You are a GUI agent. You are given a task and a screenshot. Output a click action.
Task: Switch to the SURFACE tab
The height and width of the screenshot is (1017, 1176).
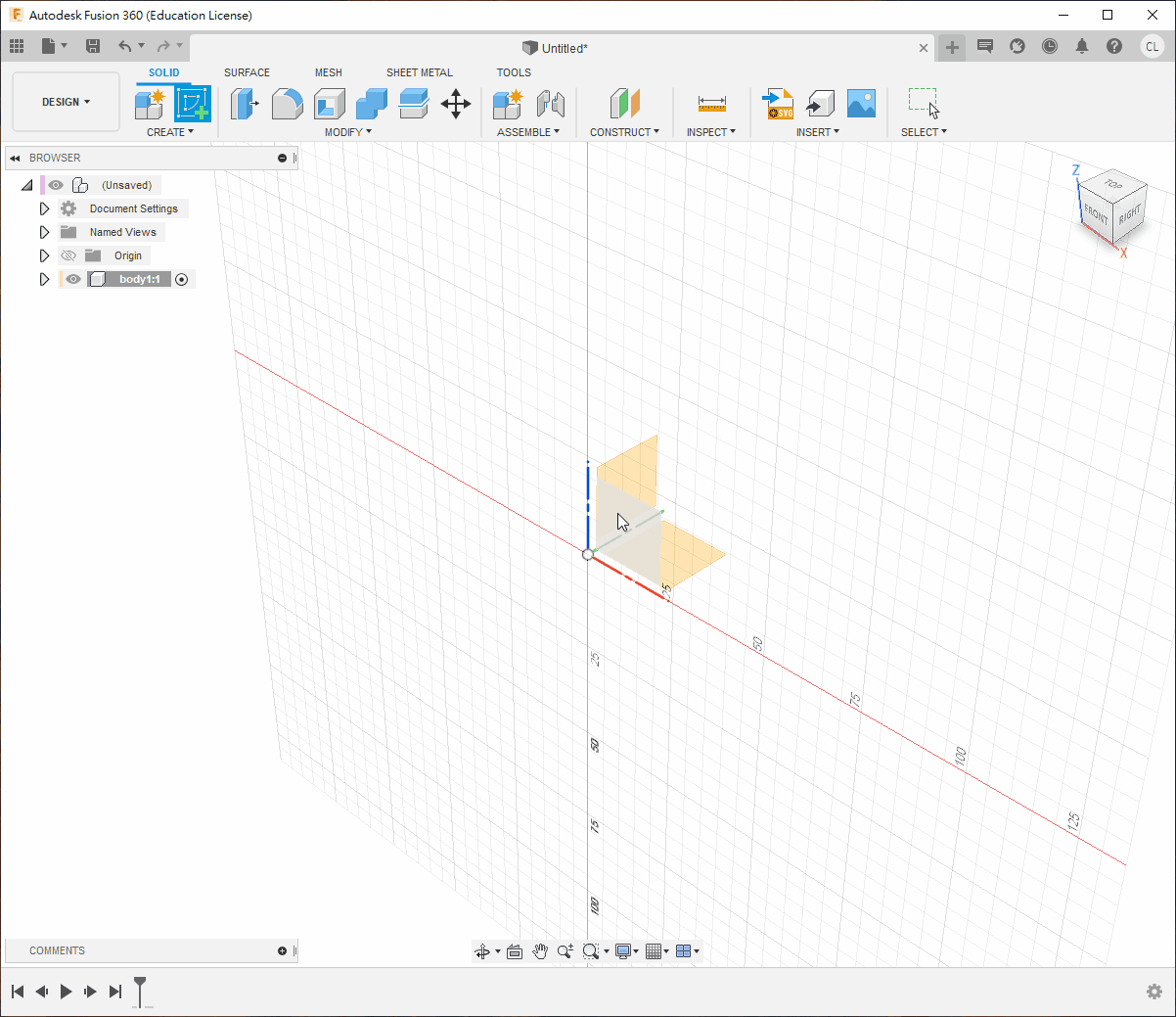[x=247, y=72]
